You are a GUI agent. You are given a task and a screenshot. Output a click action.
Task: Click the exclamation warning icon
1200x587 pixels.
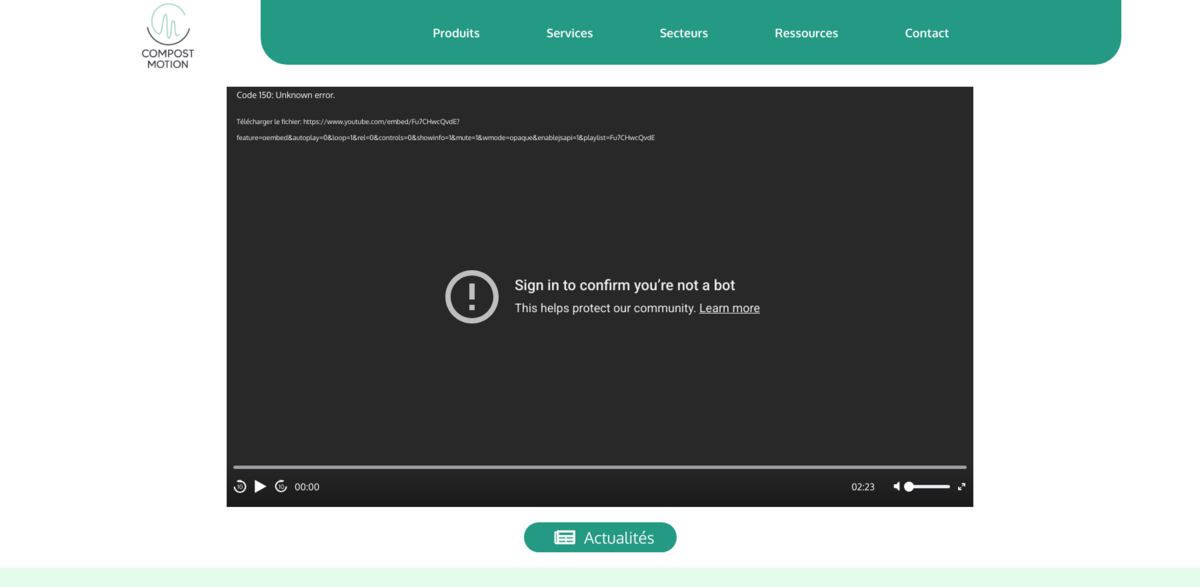tap(471, 297)
